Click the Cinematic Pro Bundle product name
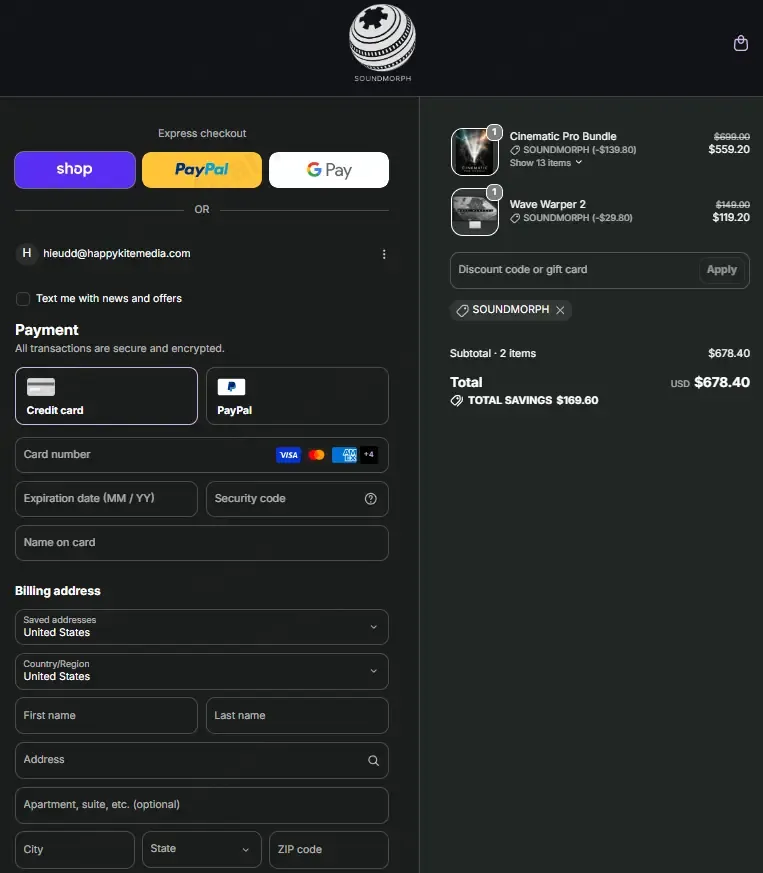Screen dimensions: 763x873 (563, 136)
